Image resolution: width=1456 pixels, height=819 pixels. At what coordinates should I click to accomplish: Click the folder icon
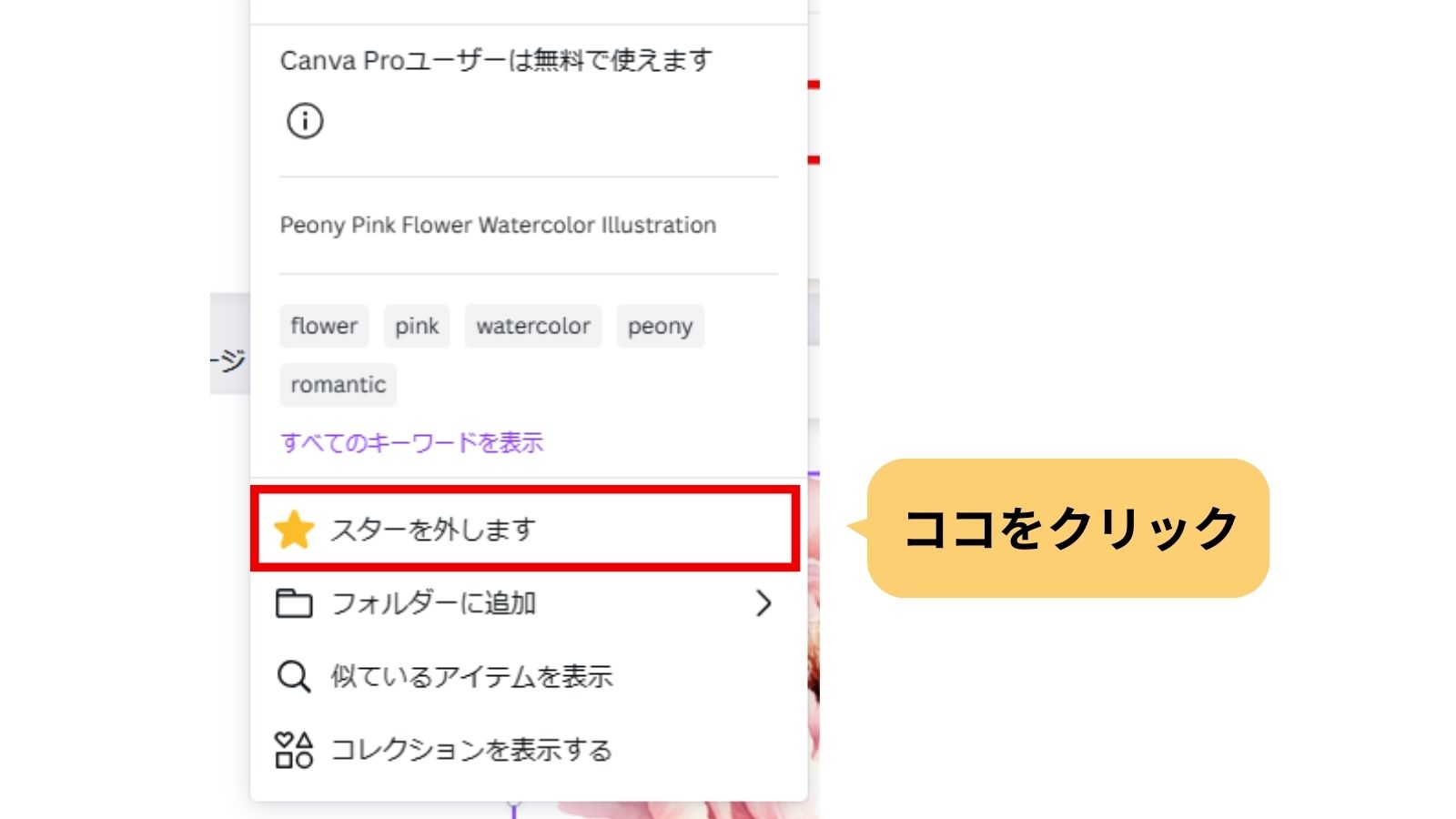(294, 603)
